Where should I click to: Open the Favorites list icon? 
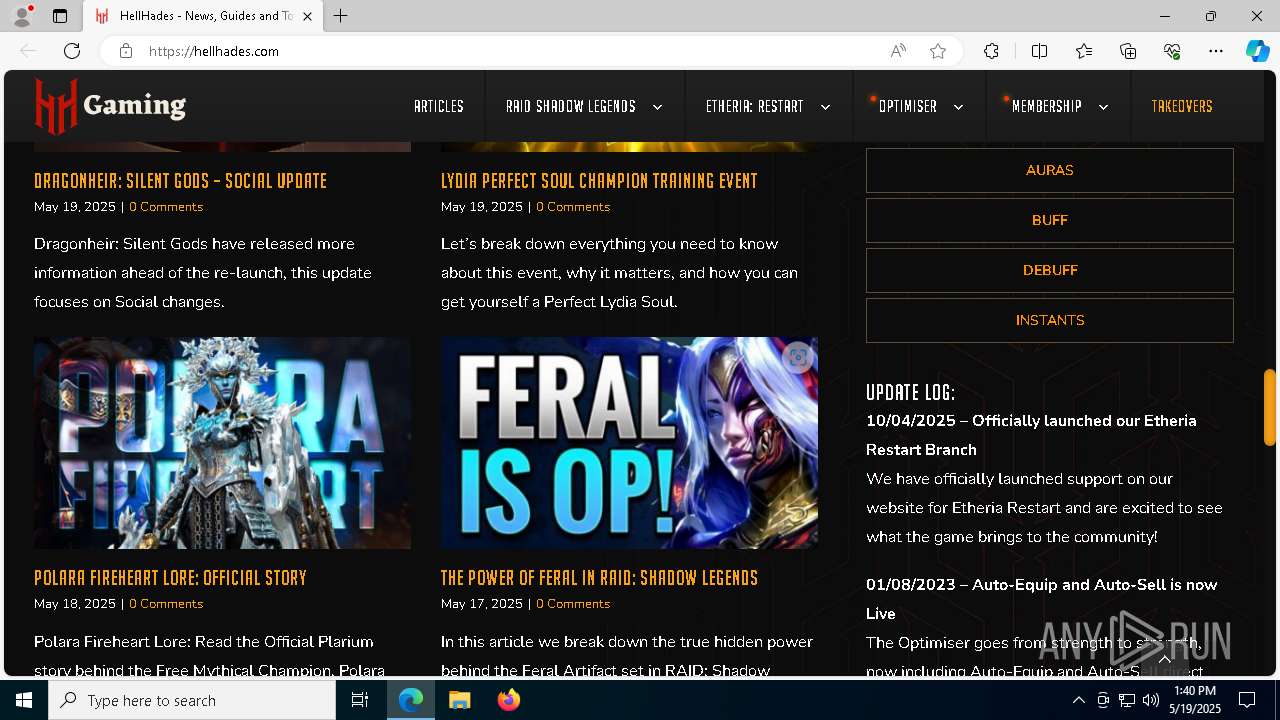pos(1084,51)
